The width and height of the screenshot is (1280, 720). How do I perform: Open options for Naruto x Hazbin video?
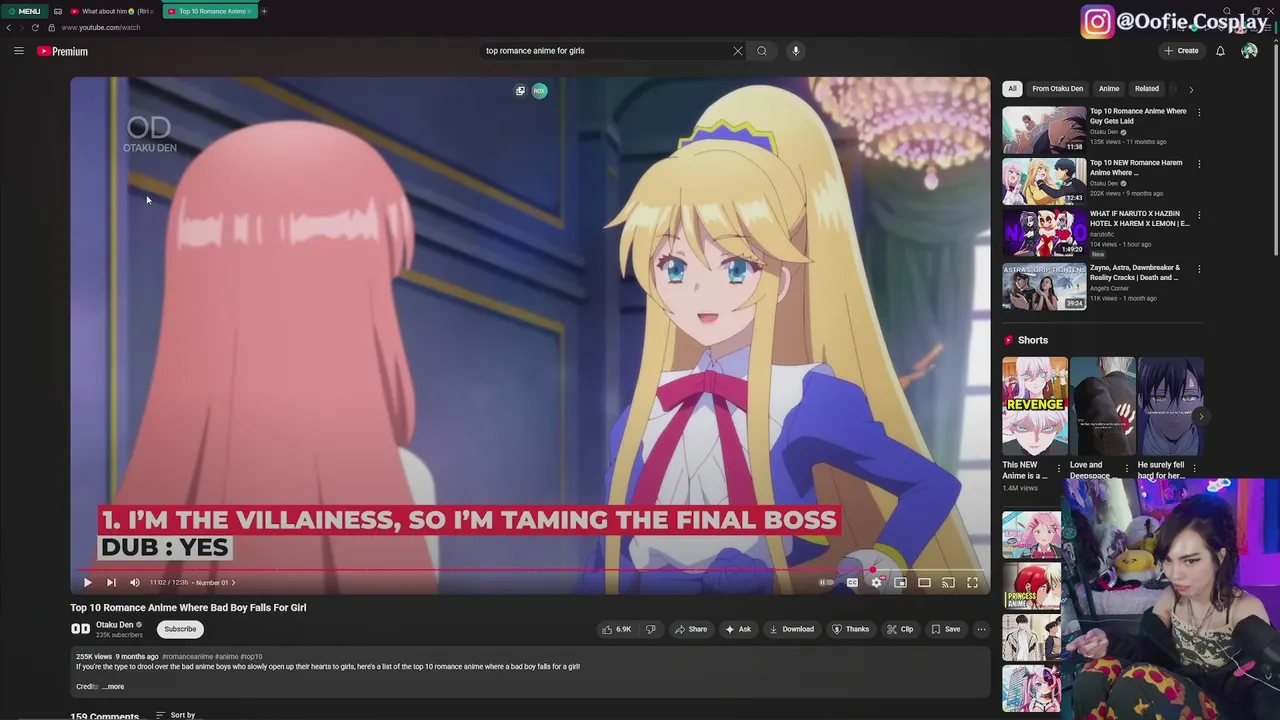tap(1199, 215)
